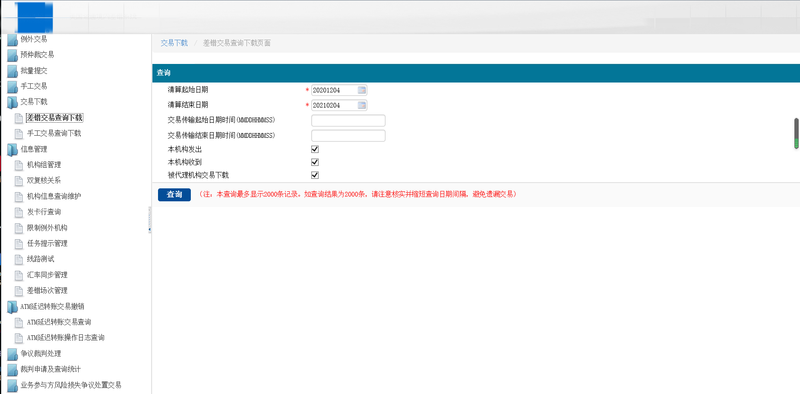800x394 pixels.
Task: Open 机构信息查询维护 page
Action: 54,196
